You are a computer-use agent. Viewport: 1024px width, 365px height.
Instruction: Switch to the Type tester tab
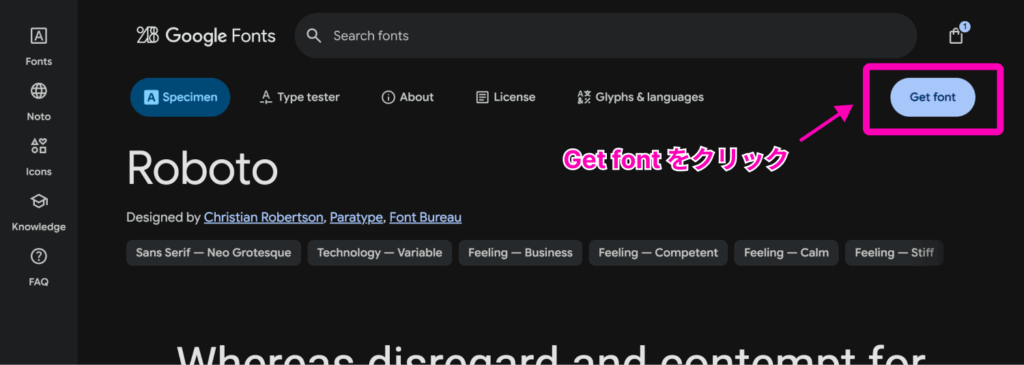(300, 97)
